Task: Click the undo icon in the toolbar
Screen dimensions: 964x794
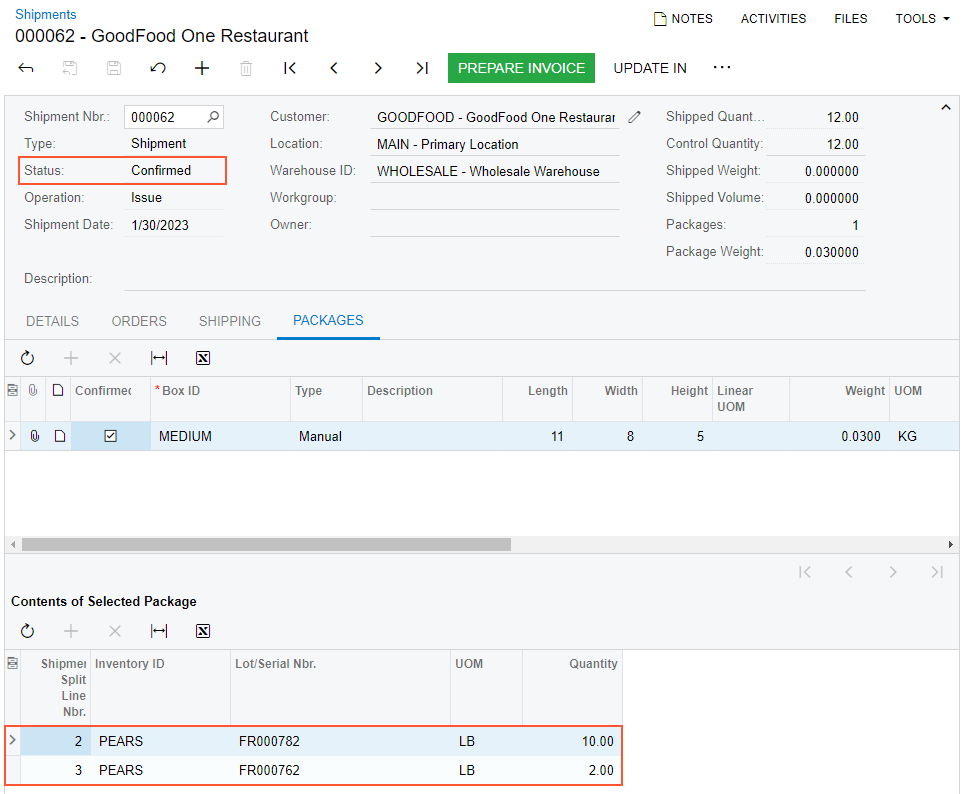Action: (x=158, y=68)
